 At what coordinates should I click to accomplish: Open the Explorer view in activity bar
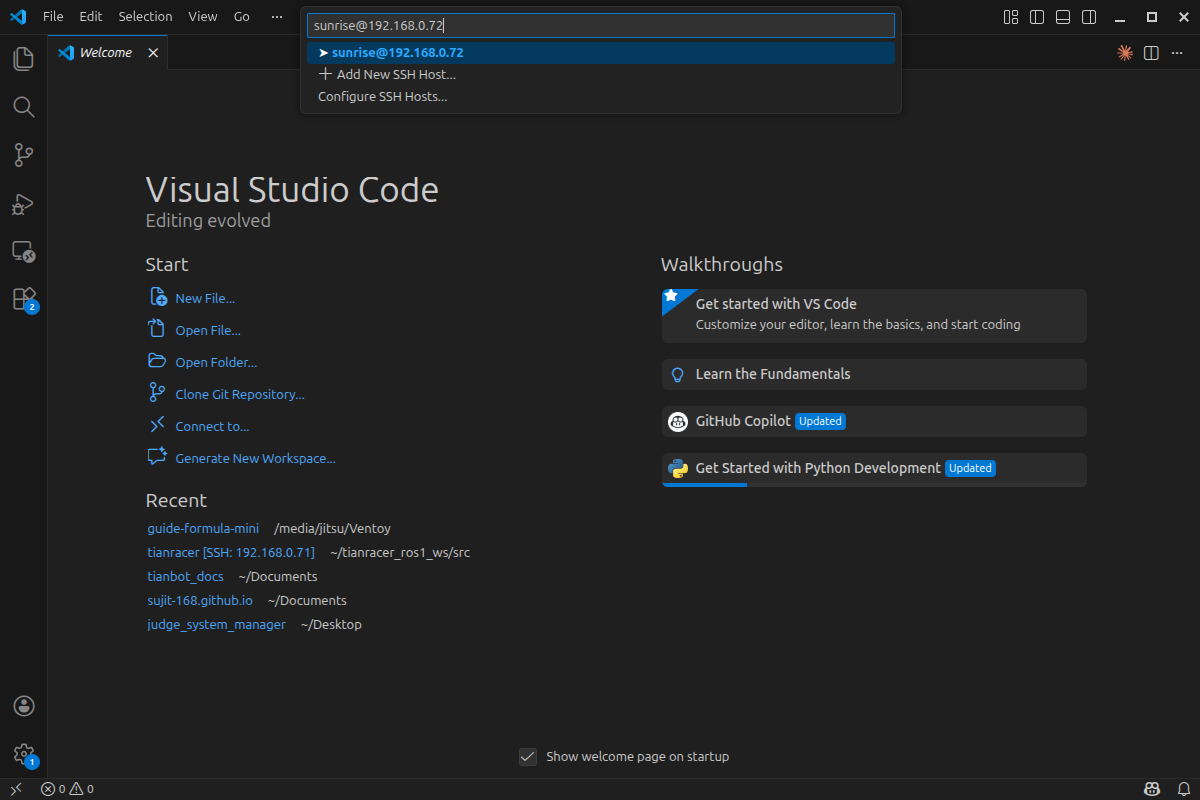click(x=24, y=59)
